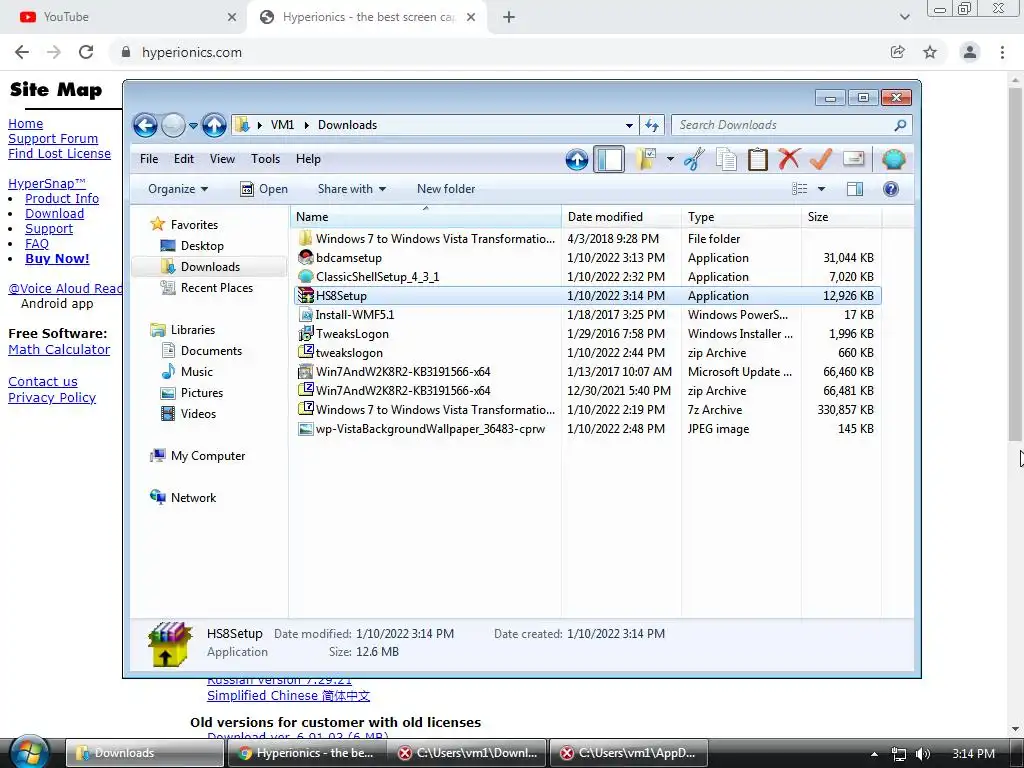
Task: Open the View menu
Action: click(x=222, y=159)
